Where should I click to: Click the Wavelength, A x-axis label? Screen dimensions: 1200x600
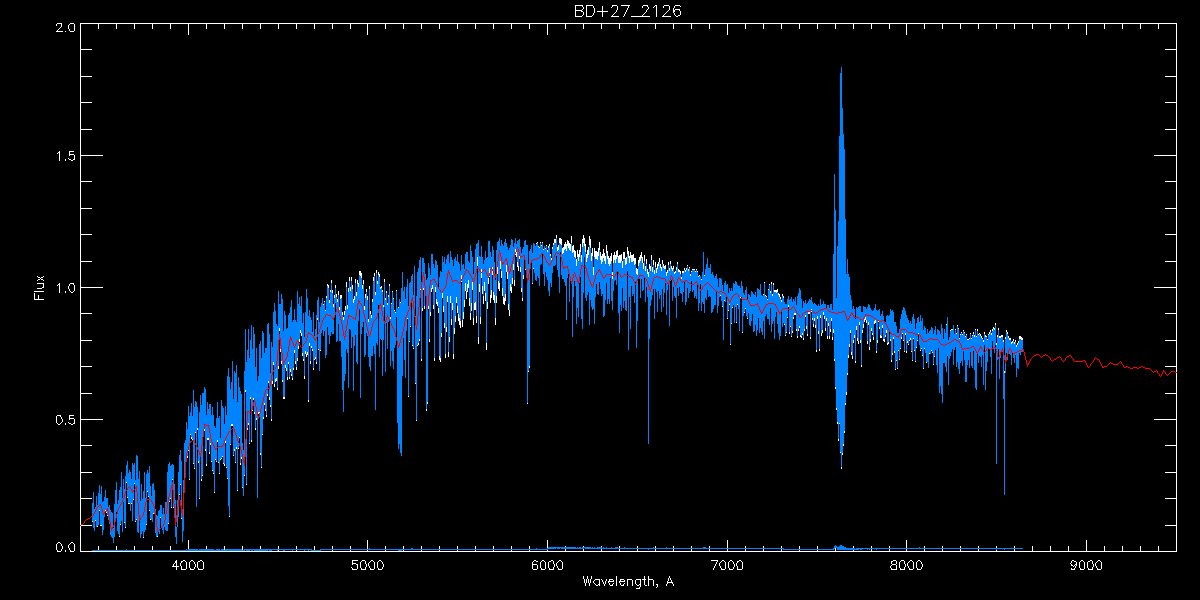pos(628,581)
